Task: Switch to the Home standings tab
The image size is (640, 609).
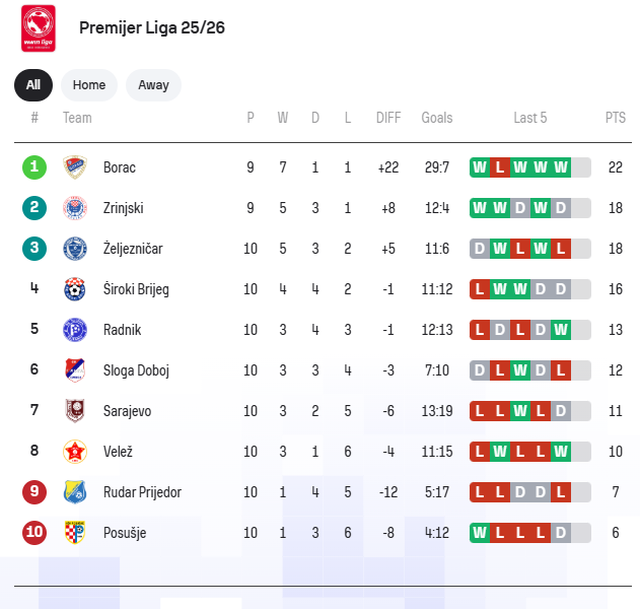Action: pyautogui.click(x=89, y=85)
